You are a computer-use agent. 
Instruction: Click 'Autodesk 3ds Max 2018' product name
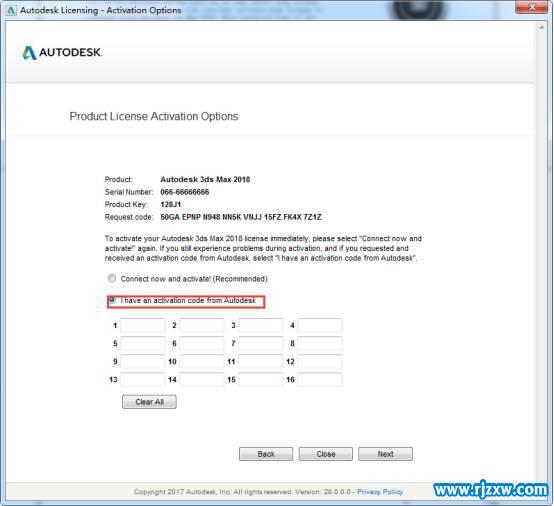205,179
